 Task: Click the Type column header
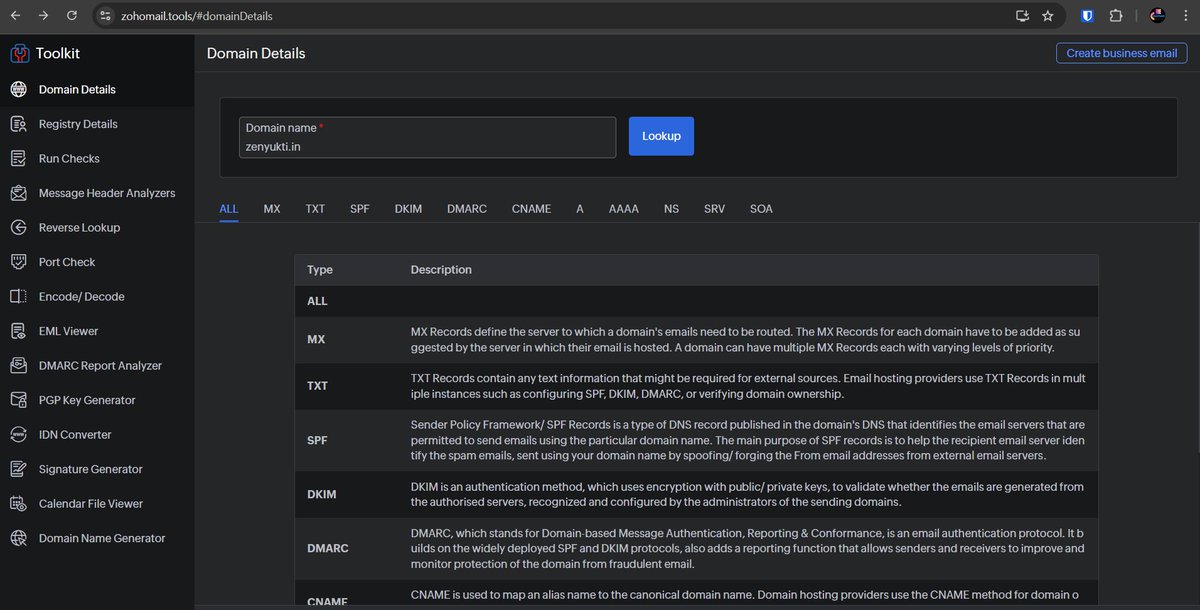point(320,270)
